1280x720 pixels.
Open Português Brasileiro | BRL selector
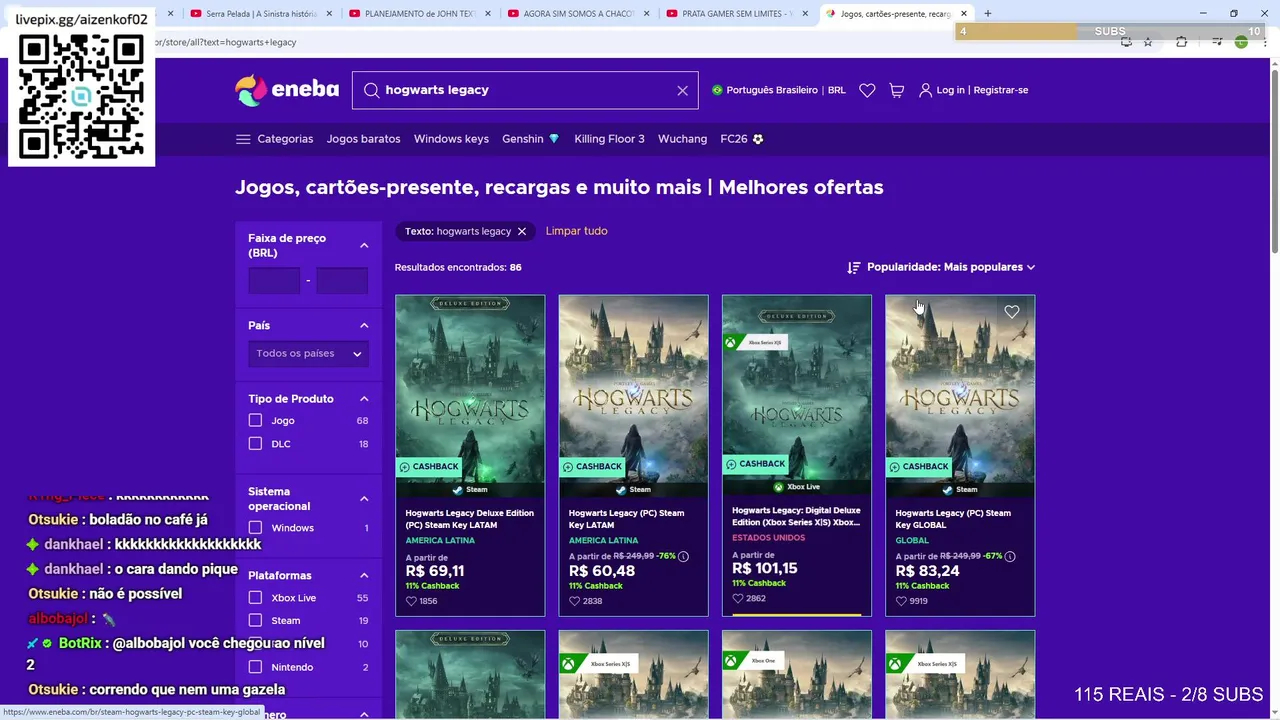[x=778, y=90]
